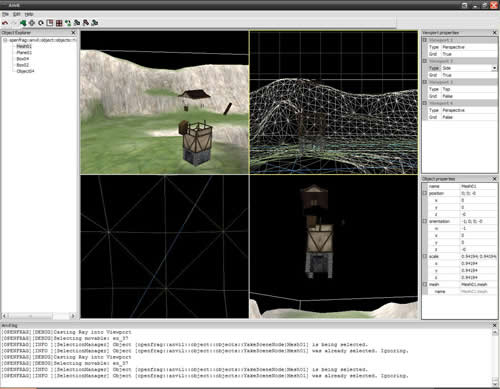Viewport: 500px width, 389px height.
Task: Click the red undo arrow toolbar icon
Action: (5, 23)
